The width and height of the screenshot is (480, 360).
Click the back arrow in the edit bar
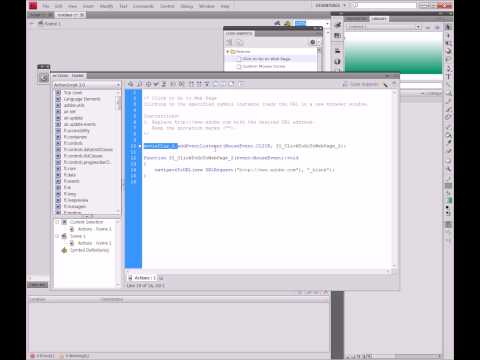click(x=32, y=23)
